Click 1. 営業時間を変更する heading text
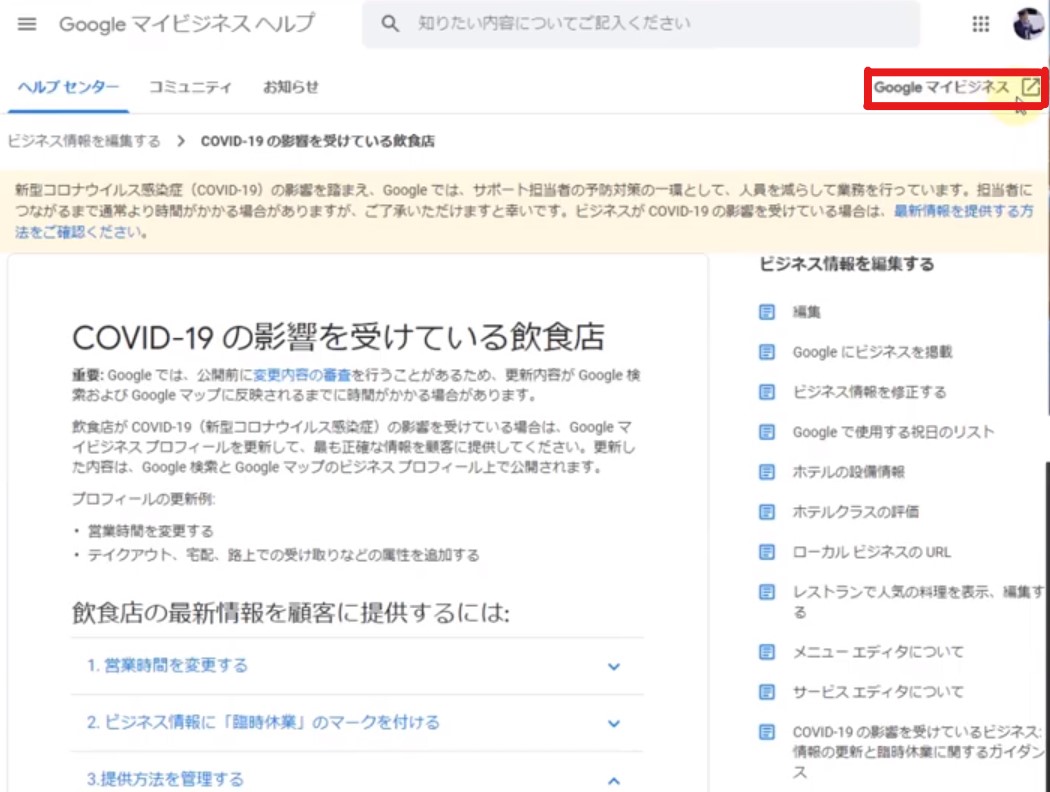This screenshot has width=1050, height=792. [x=167, y=665]
